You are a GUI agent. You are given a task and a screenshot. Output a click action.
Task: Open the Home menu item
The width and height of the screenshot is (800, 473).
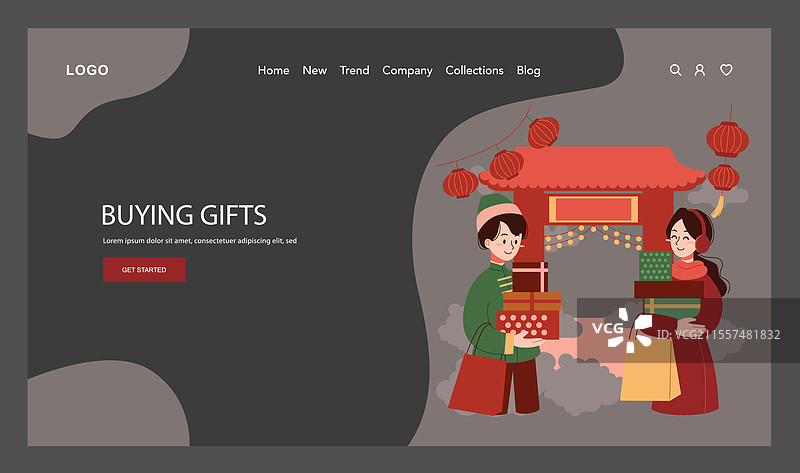pos(273,70)
